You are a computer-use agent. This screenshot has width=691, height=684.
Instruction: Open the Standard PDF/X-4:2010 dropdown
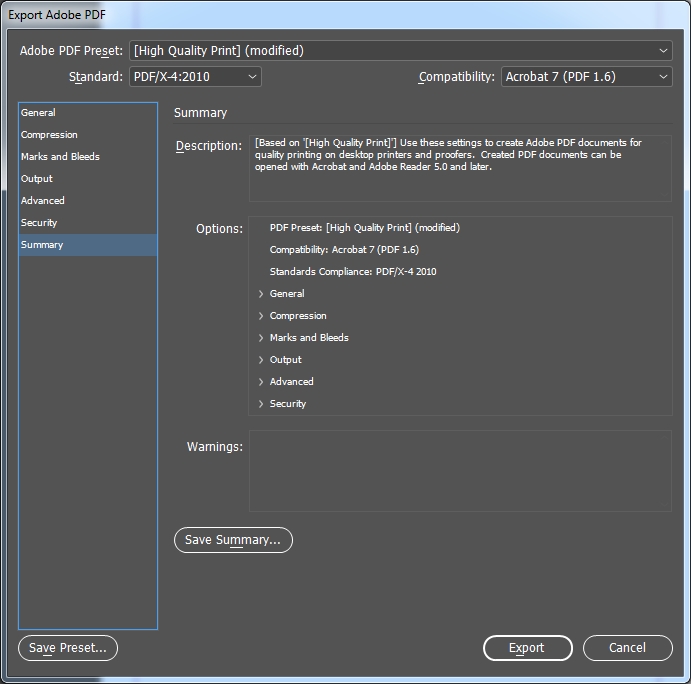point(195,77)
